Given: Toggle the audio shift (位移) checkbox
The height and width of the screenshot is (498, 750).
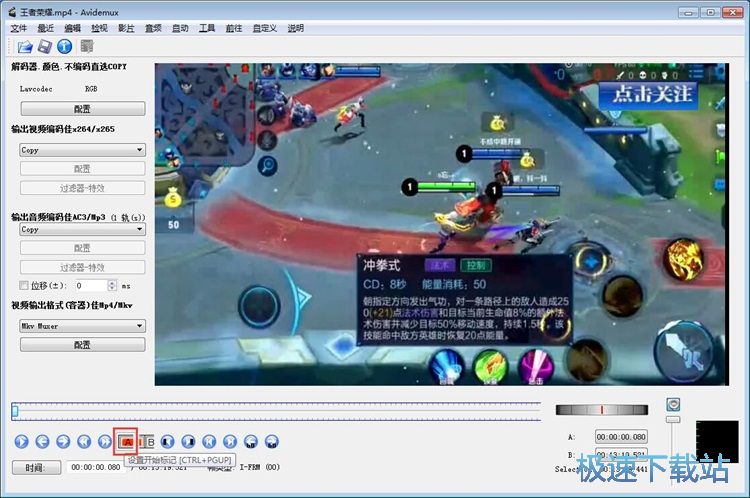Looking at the screenshot, I should point(25,286).
